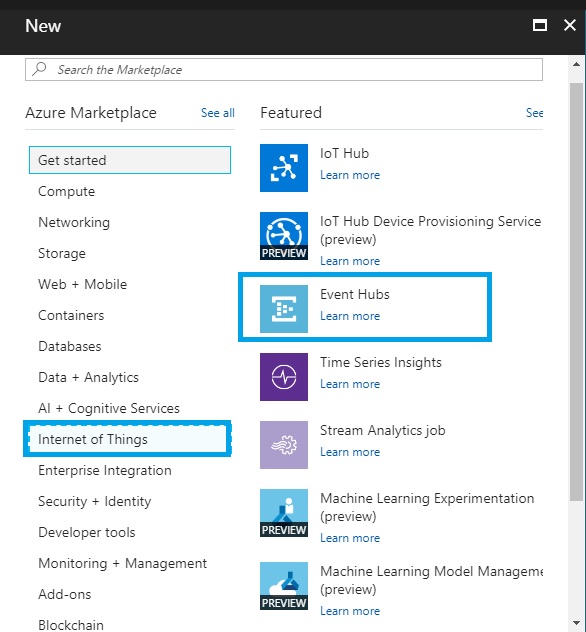The width and height of the screenshot is (586, 632).
Task: Open the Time Series Insights icon
Action: click(284, 377)
